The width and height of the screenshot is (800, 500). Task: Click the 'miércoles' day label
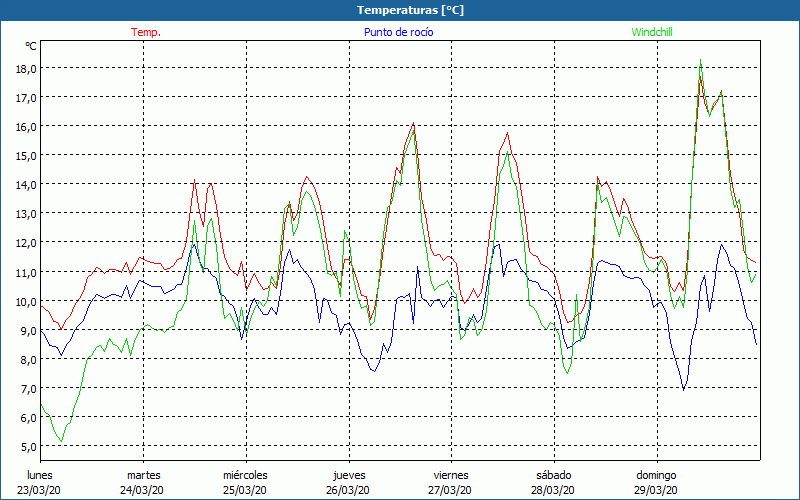(245, 475)
